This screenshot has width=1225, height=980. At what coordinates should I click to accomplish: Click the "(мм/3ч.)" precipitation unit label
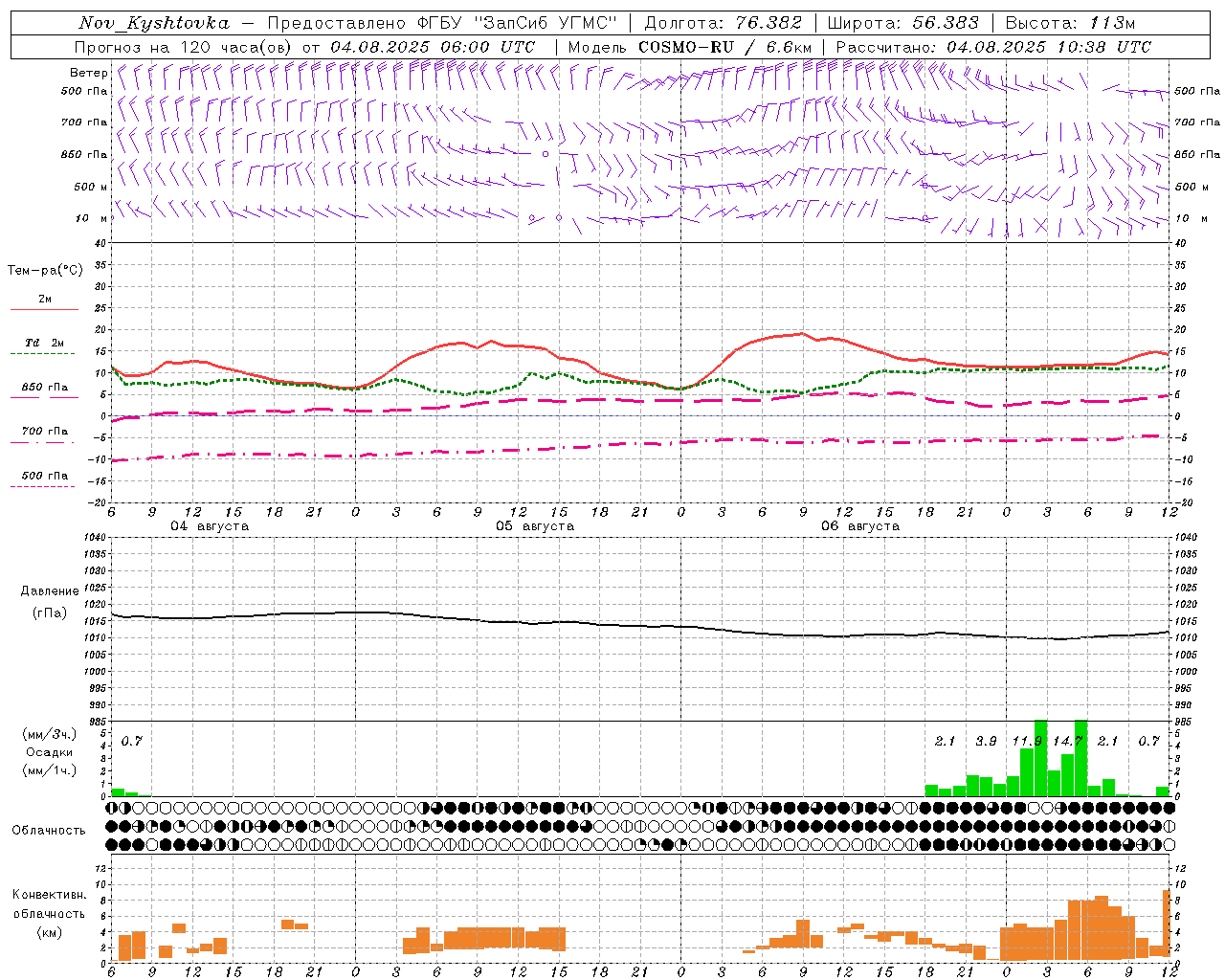coord(49,734)
